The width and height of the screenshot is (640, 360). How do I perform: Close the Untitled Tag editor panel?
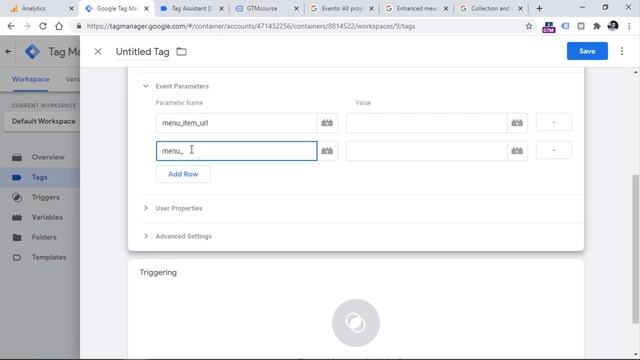pos(98,51)
